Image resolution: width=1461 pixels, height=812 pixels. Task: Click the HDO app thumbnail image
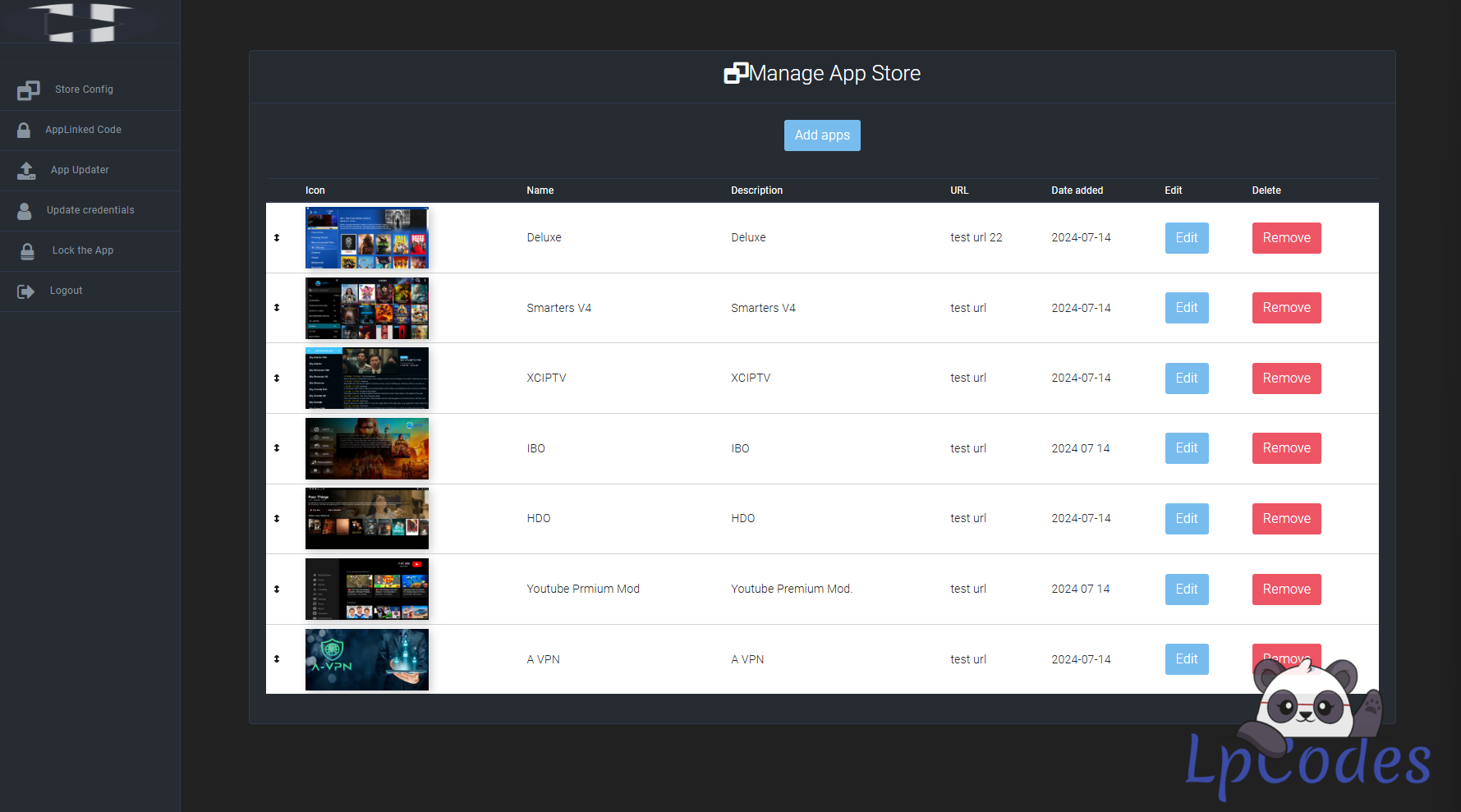coord(366,519)
